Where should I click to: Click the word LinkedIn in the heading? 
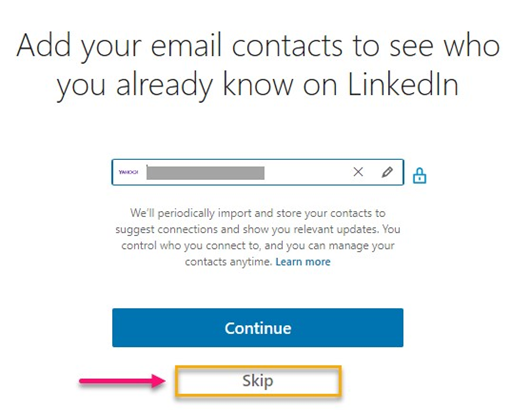click(403, 84)
